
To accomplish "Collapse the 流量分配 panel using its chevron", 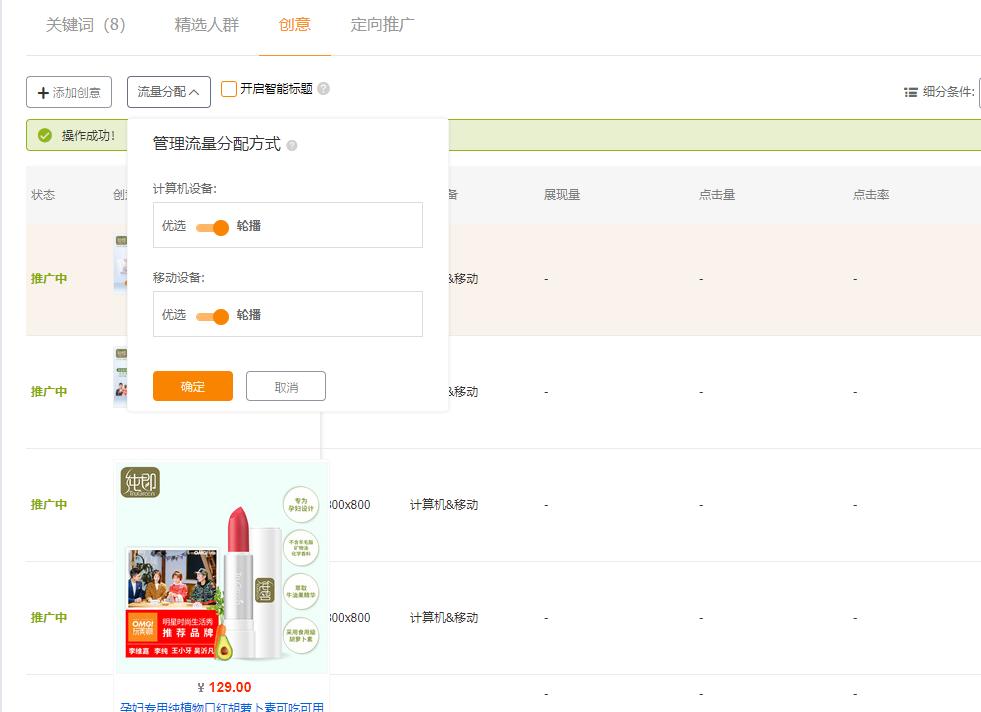I will [192, 91].
